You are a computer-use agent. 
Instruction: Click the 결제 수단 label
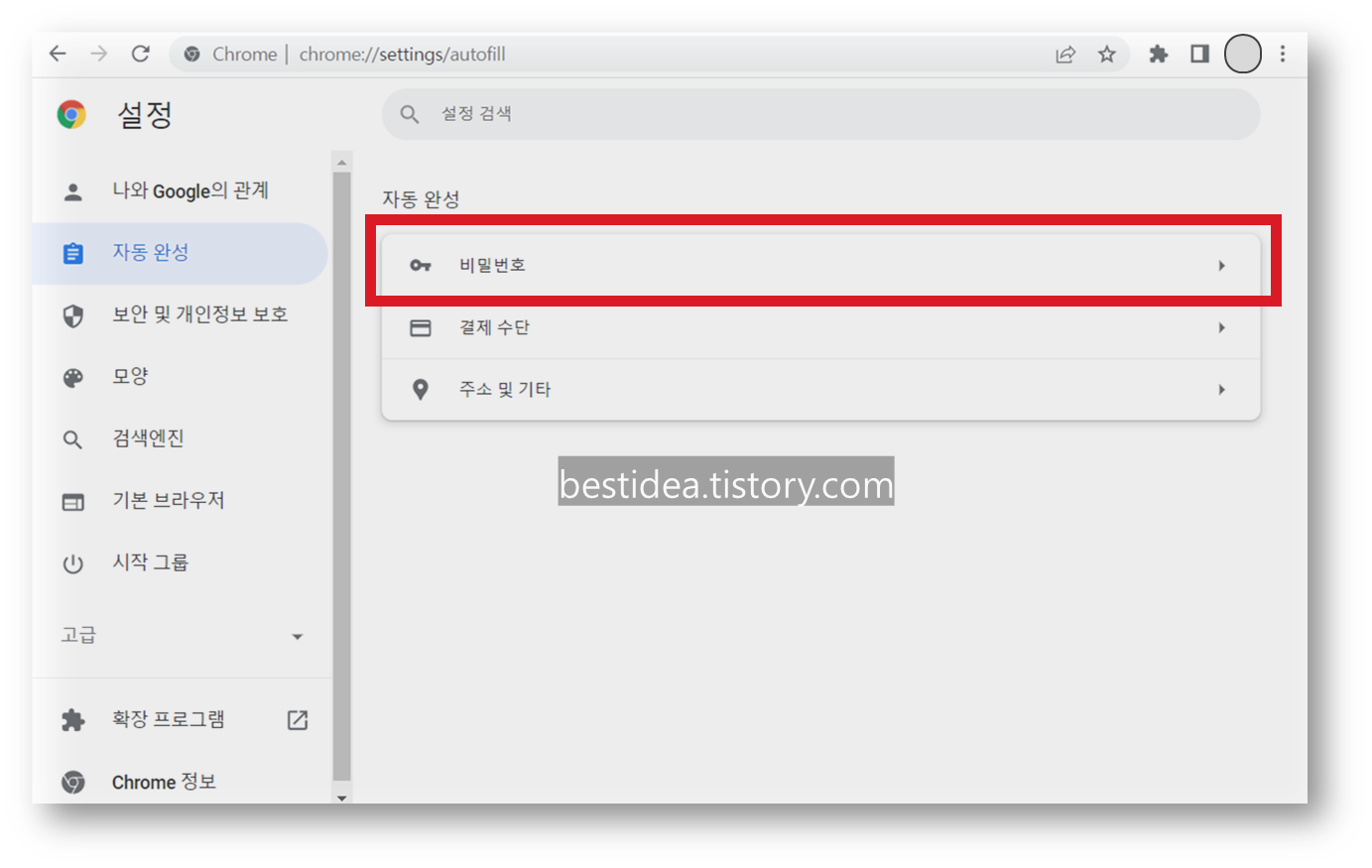click(494, 327)
